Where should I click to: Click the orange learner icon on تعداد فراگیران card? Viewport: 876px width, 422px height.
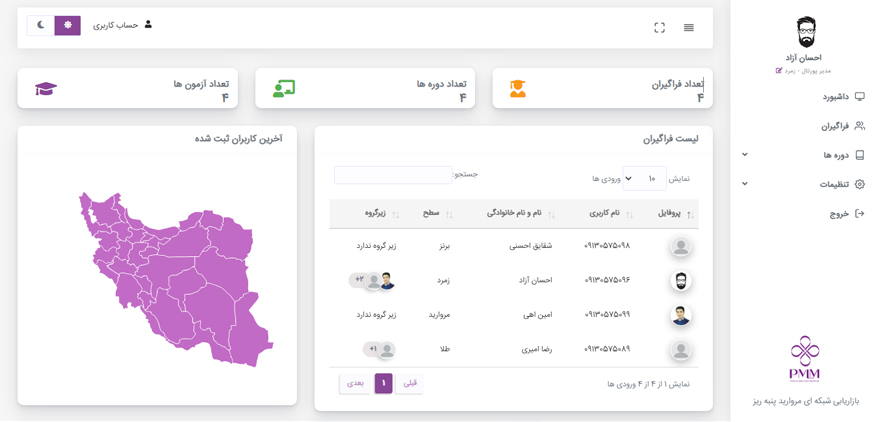517,89
